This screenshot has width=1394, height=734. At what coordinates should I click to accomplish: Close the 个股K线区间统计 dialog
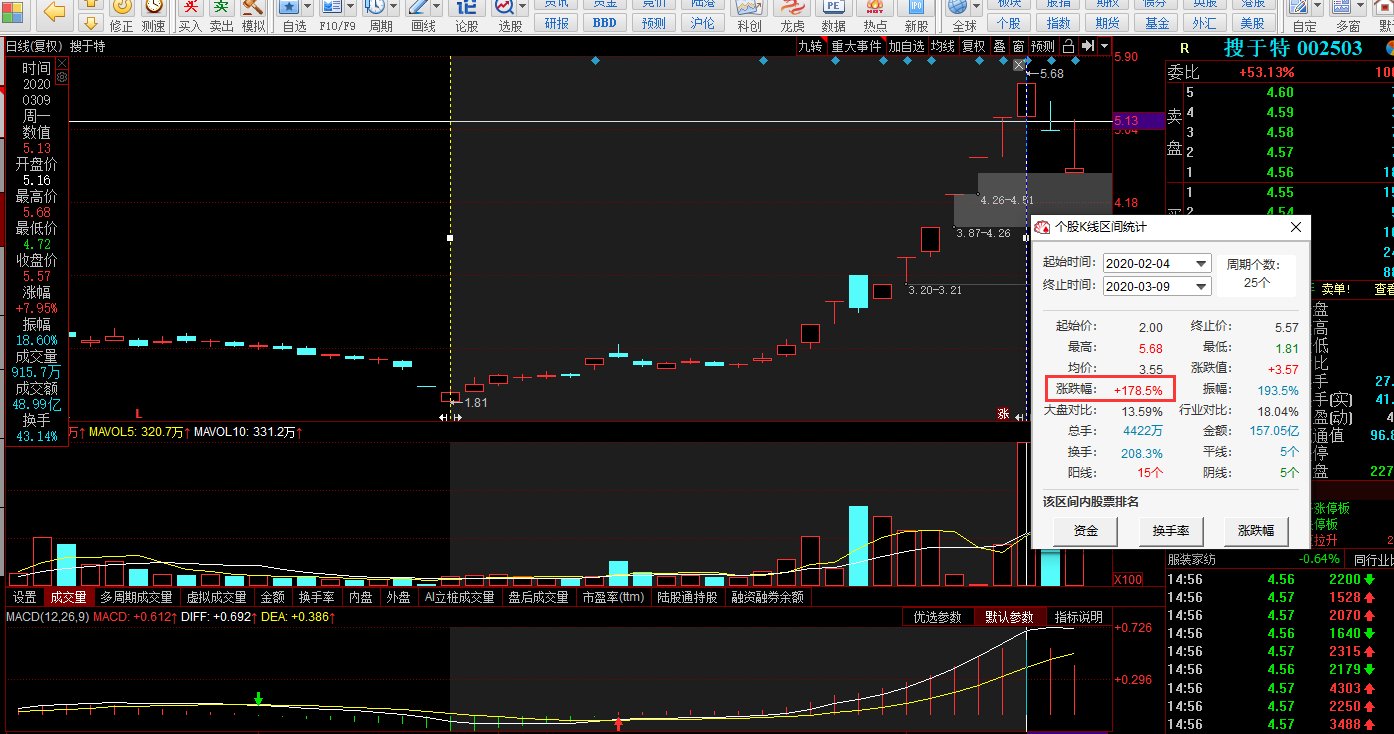point(1297,227)
